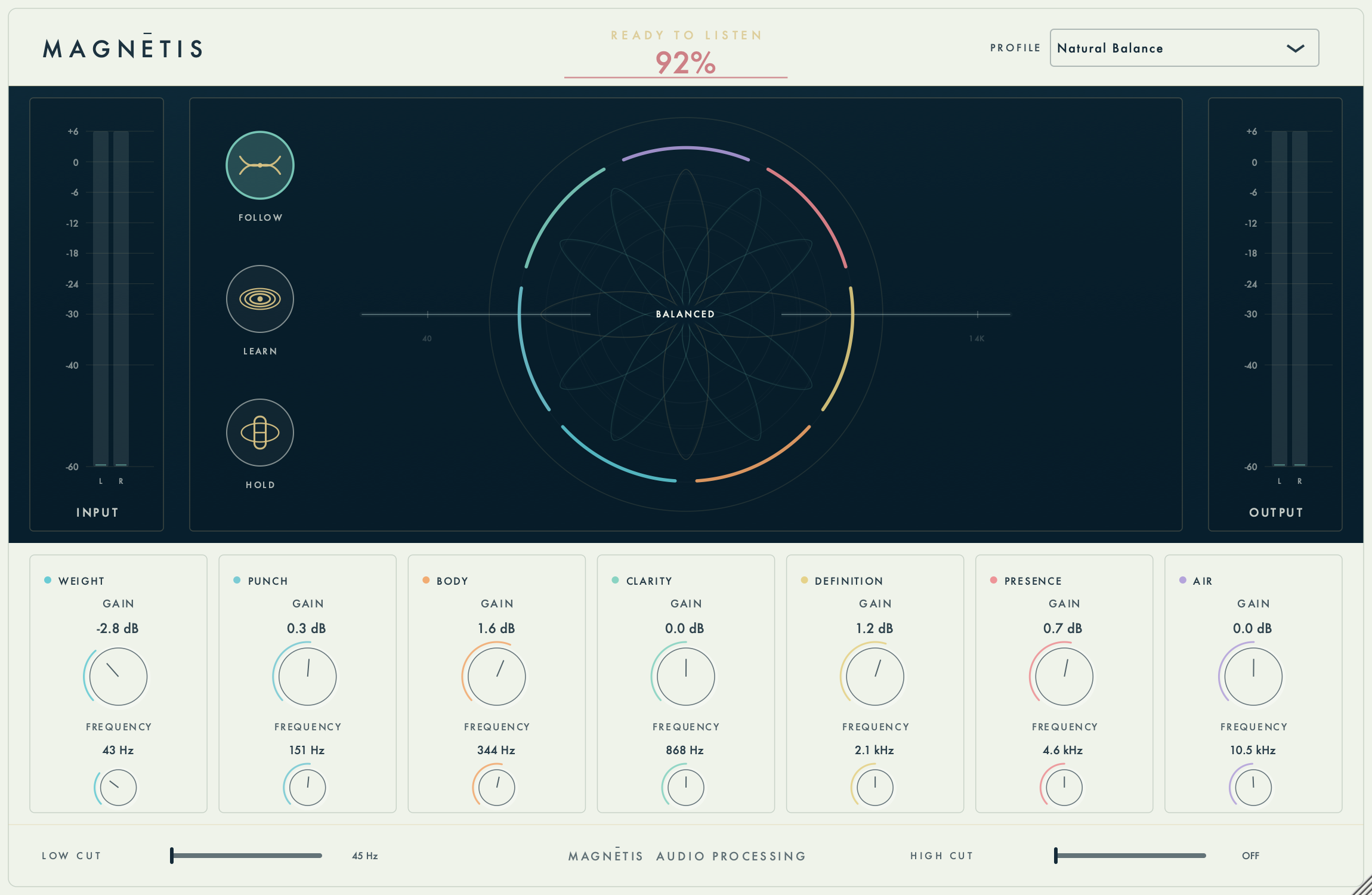Toggle the Clarity band dot

pos(615,580)
